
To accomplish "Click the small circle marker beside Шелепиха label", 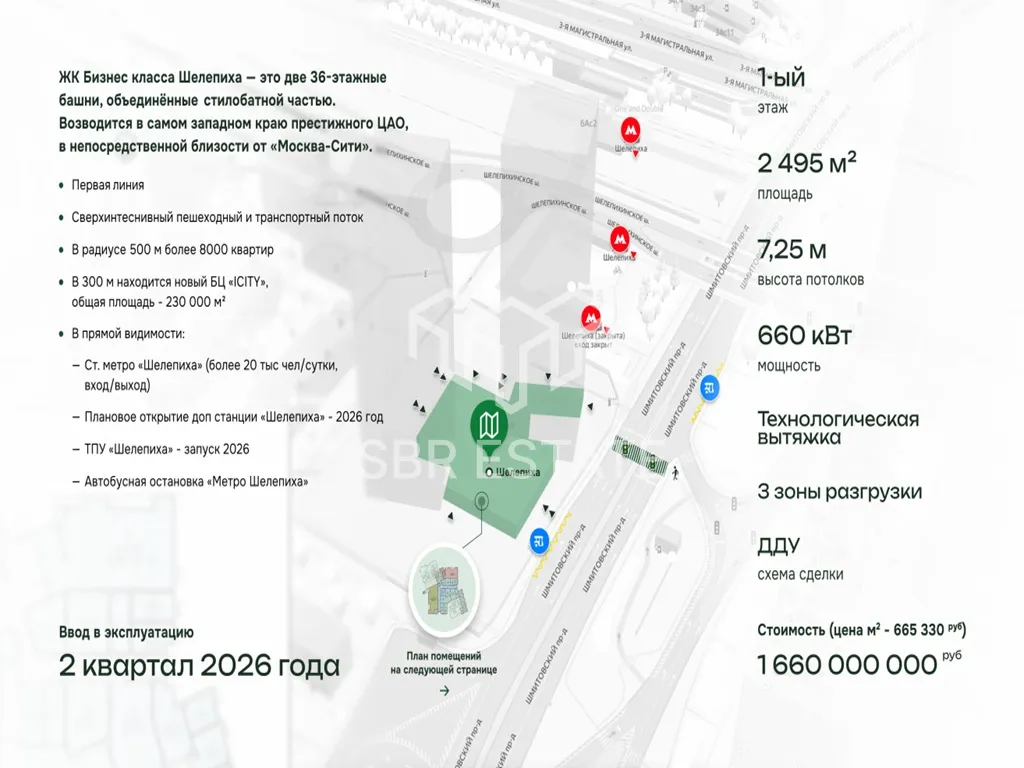I will coord(488,471).
